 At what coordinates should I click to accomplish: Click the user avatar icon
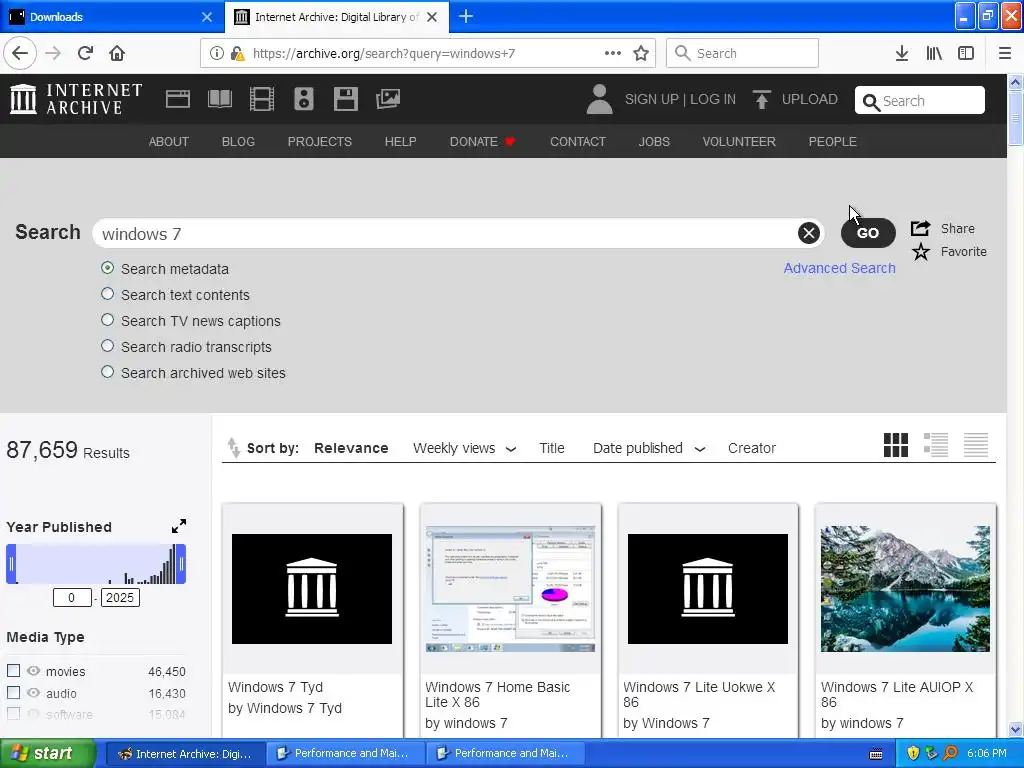pos(599,99)
